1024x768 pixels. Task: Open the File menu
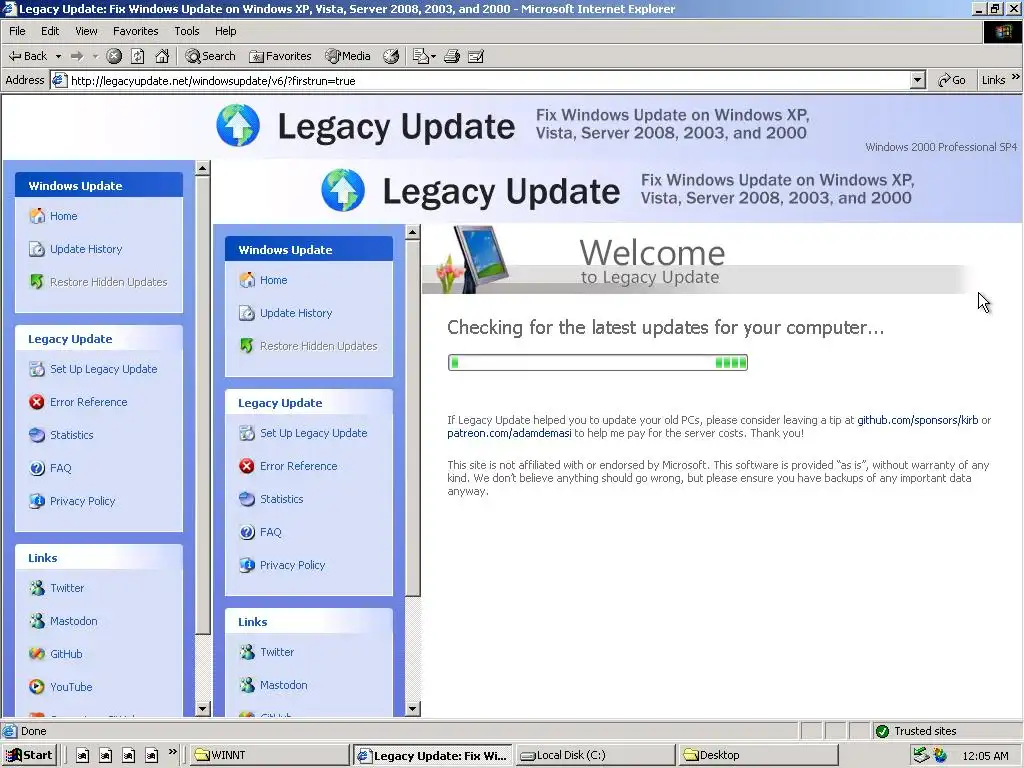17,31
